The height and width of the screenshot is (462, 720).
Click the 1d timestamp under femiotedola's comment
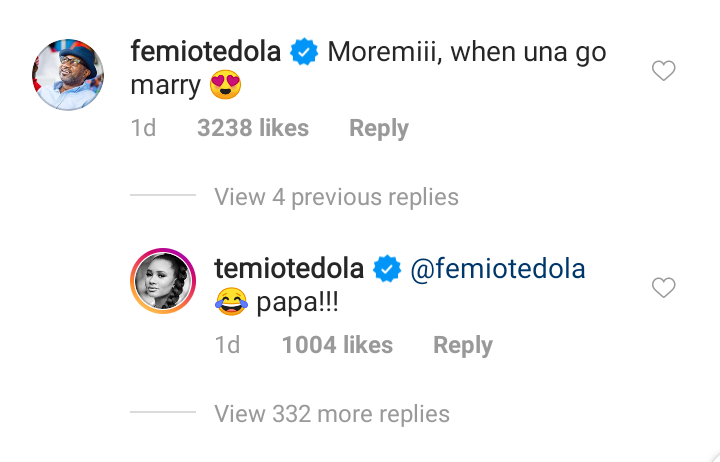[x=143, y=128]
